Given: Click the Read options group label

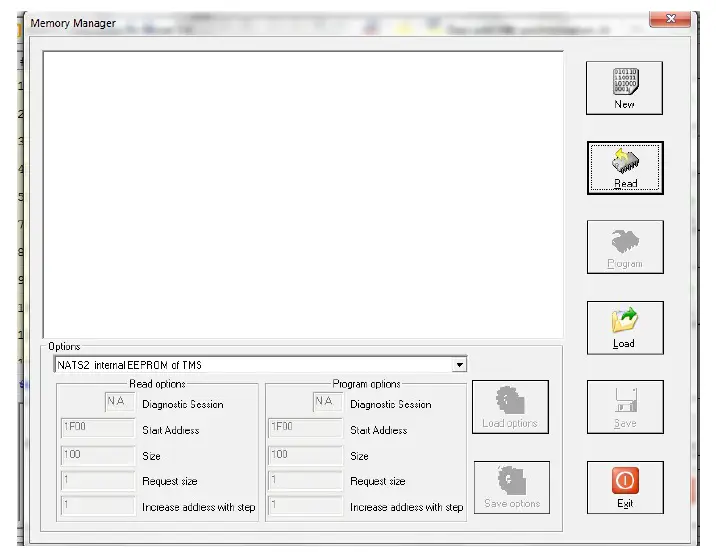Looking at the screenshot, I should [x=157, y=384].
